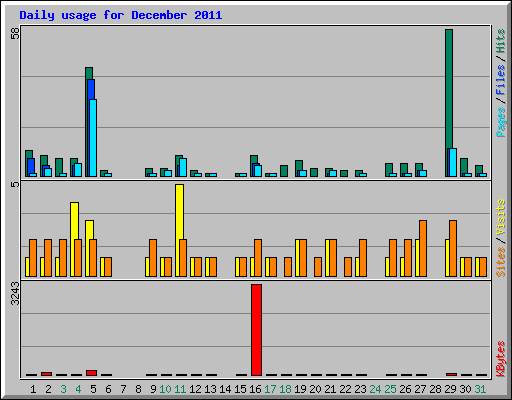Image resolution: width=512 pixels, height=400 pixels.
Task: Click day label "13" on the x-axis
Action: pyautogui.click(x=210, y=389)
